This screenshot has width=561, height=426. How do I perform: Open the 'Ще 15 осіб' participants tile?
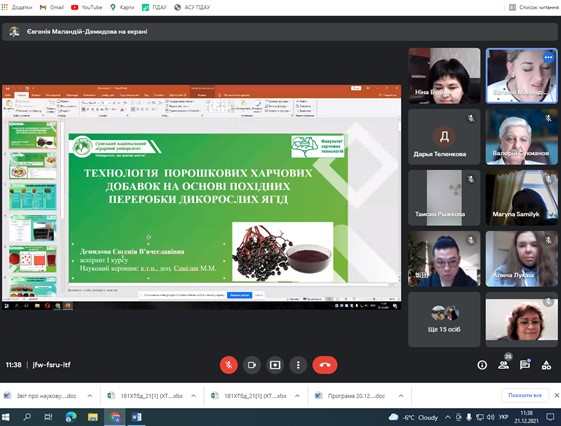tap(444, 319)
